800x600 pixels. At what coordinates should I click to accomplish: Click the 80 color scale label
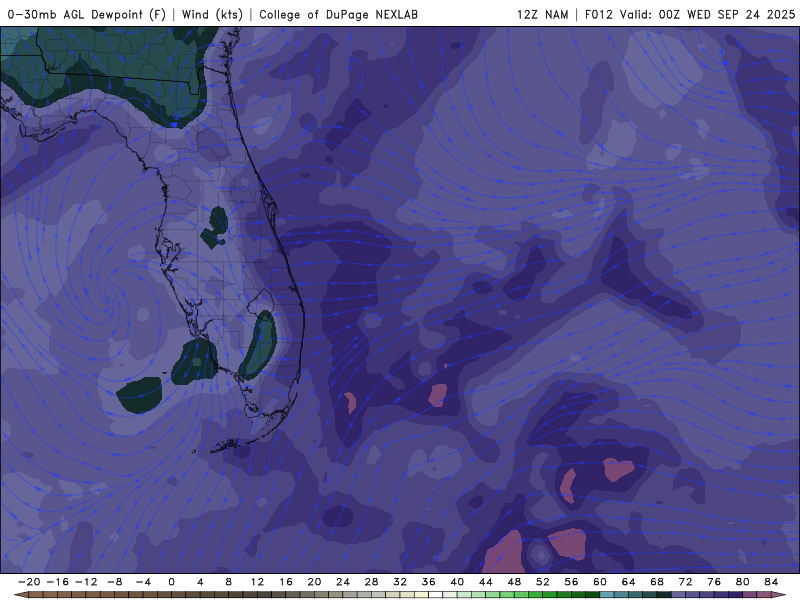[743, 582]
